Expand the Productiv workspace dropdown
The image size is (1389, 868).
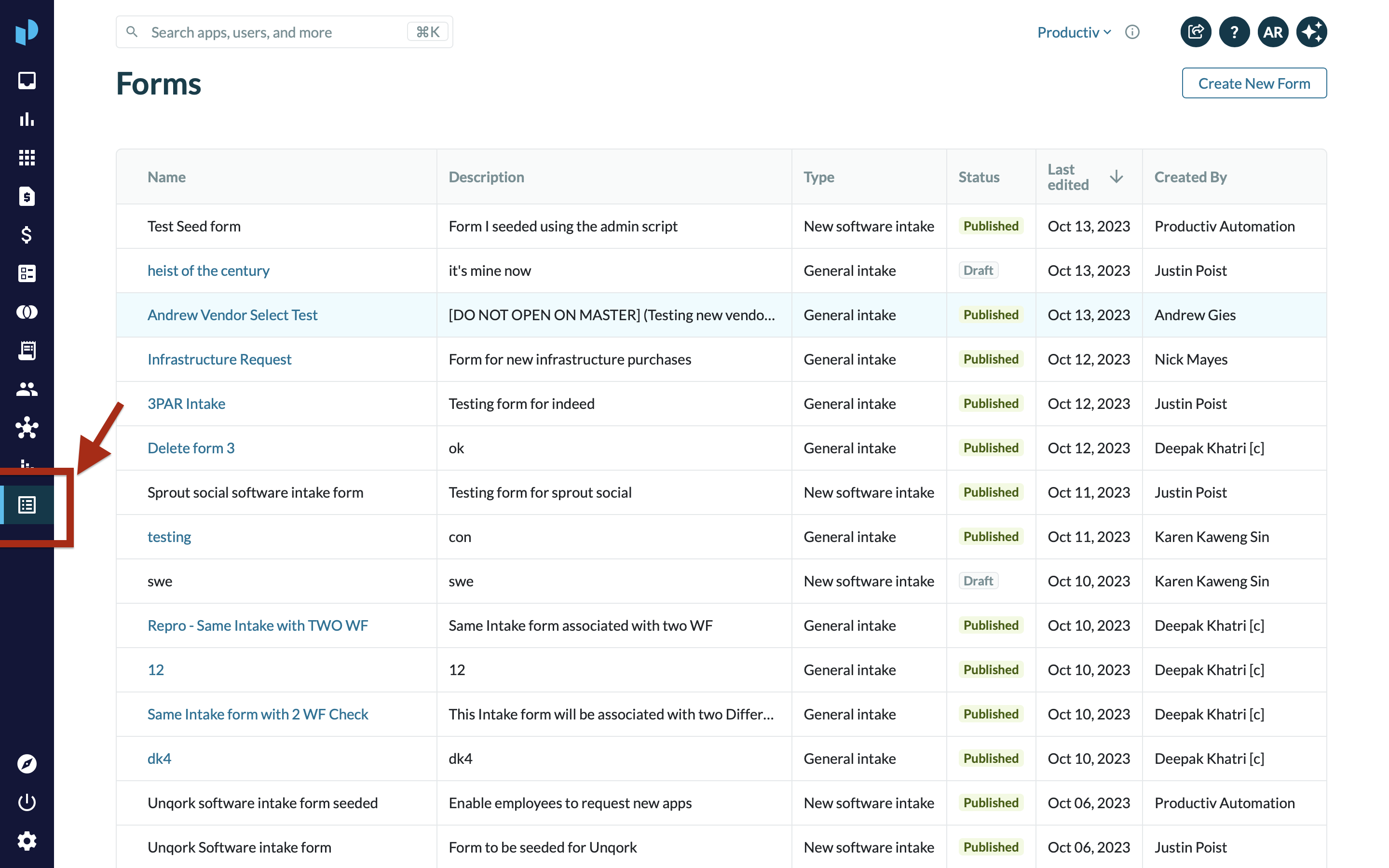click(x=1073, y=32)
